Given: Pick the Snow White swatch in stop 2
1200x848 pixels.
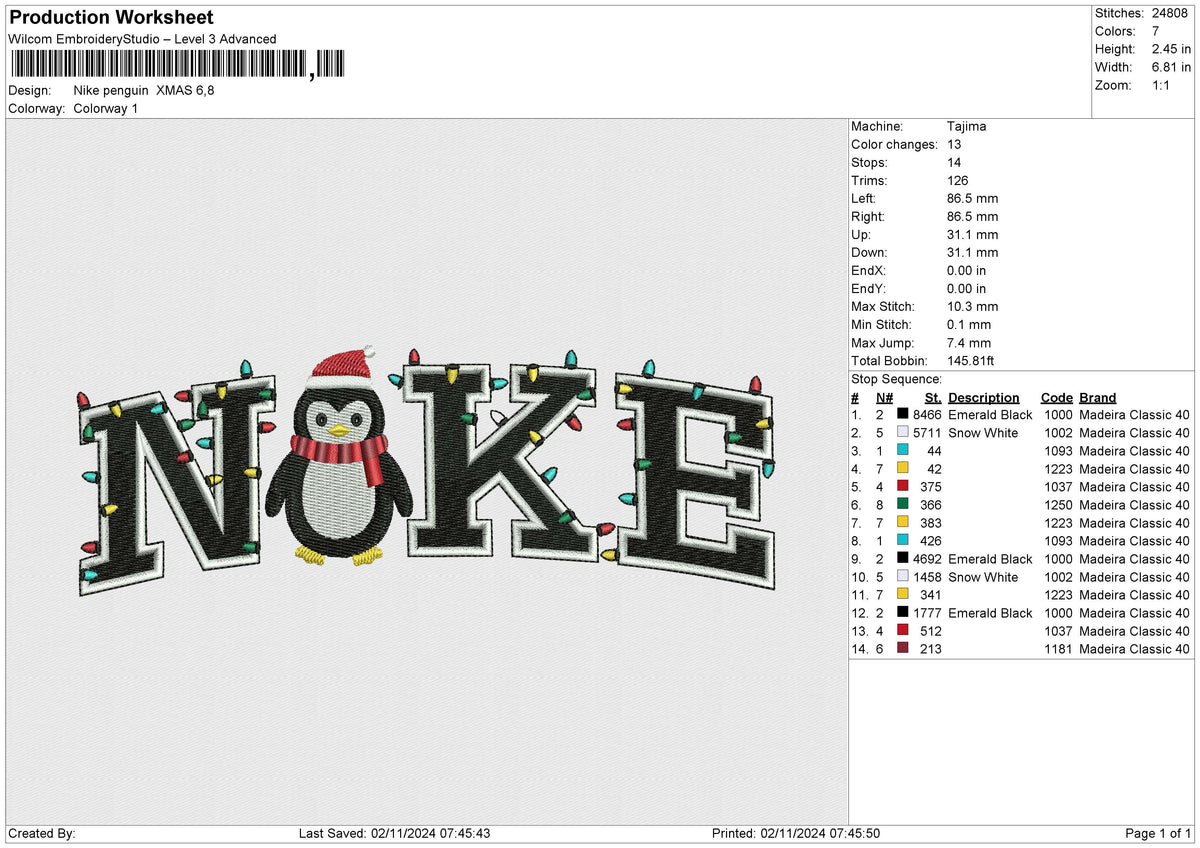Looking at the screenshot, I should (903, 433).
